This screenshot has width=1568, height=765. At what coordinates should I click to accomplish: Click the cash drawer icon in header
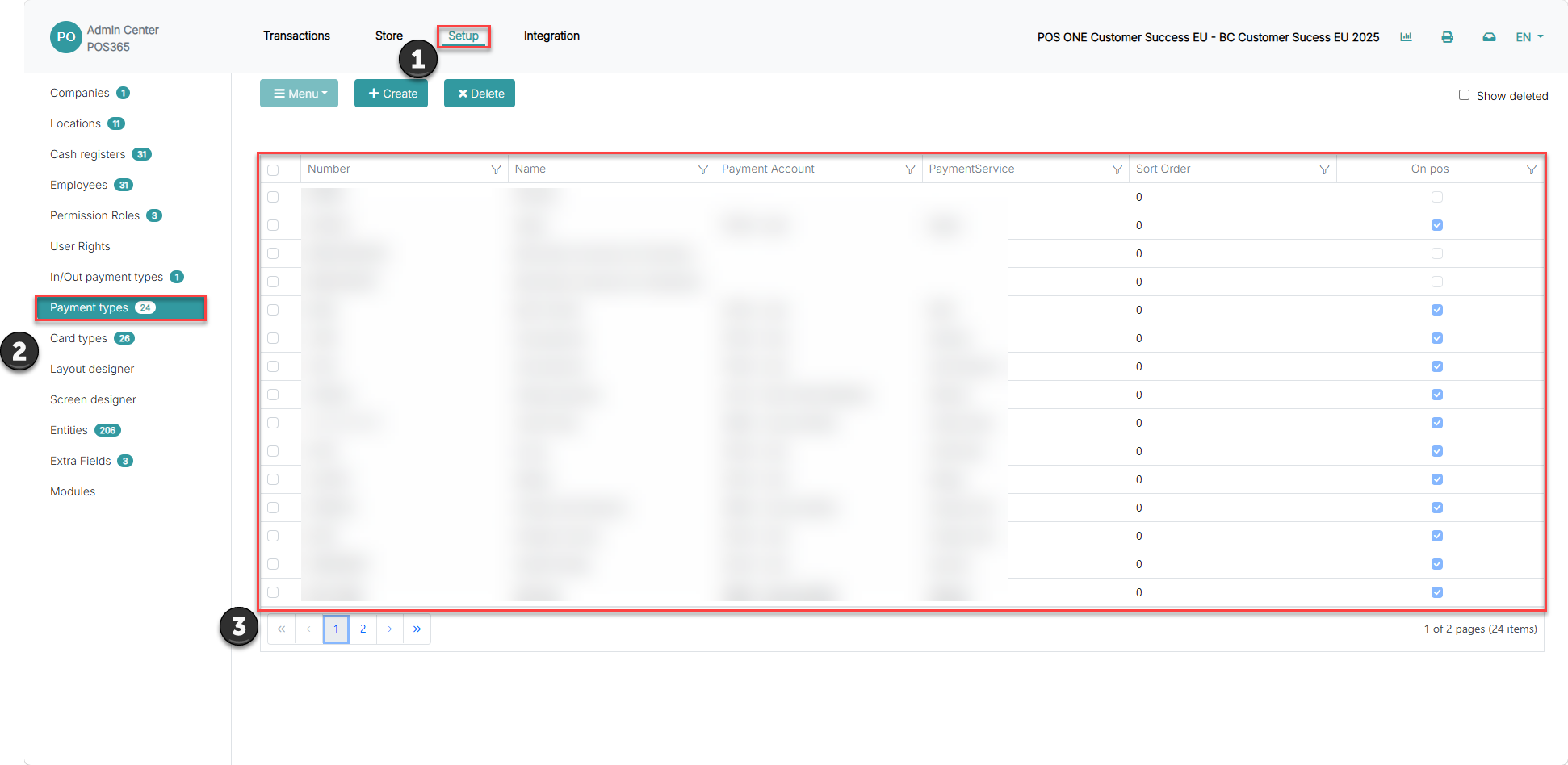1489,37
